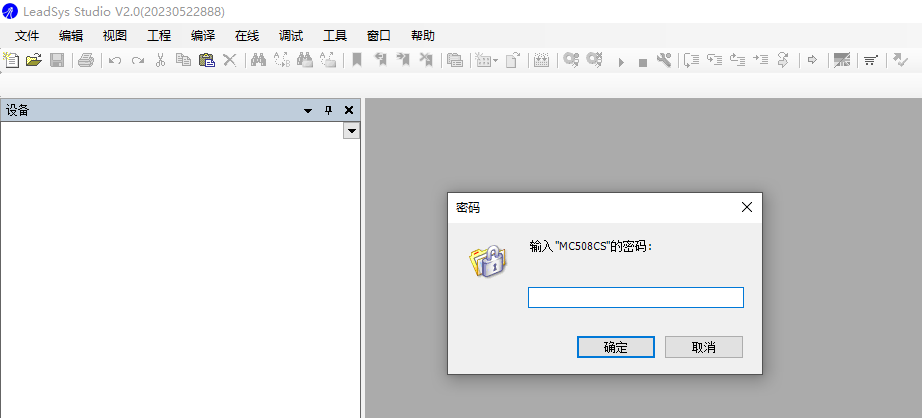
Task: Open the 调试 menu
Action: click(x=291, y=36)
